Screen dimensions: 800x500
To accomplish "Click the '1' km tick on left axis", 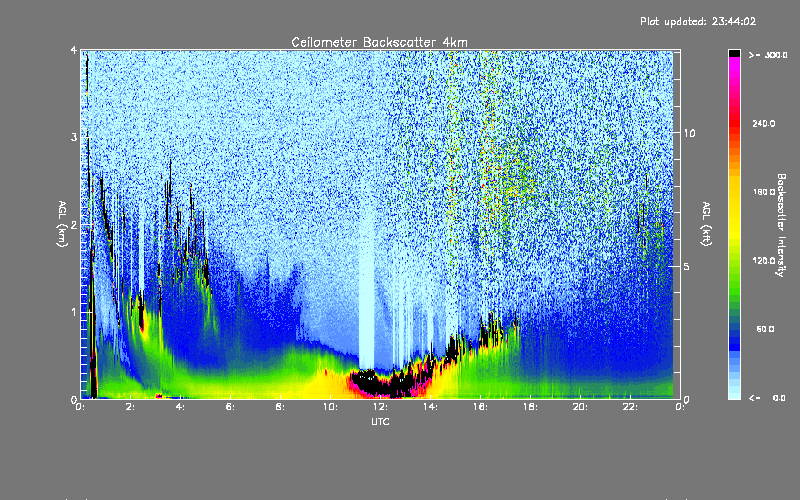I will pyautogui.click(x=74, y=312).
